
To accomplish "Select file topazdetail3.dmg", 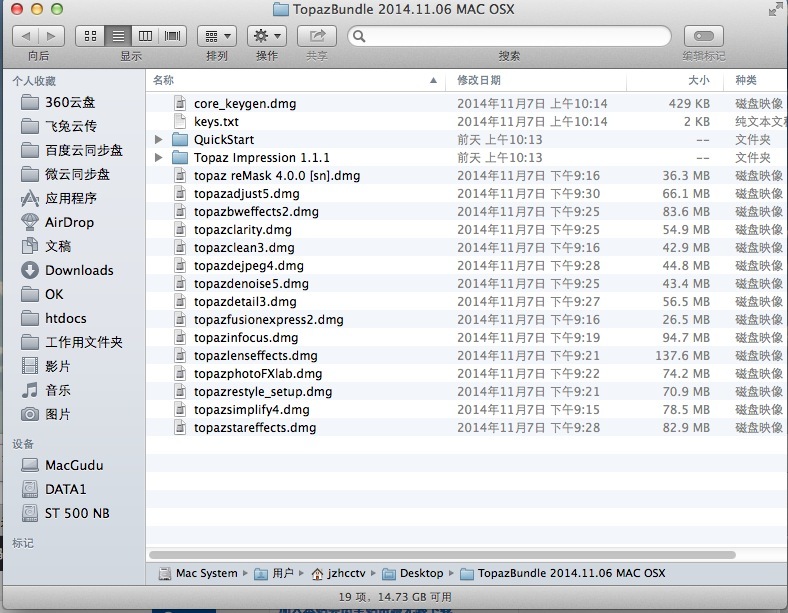I will (467, 302).
